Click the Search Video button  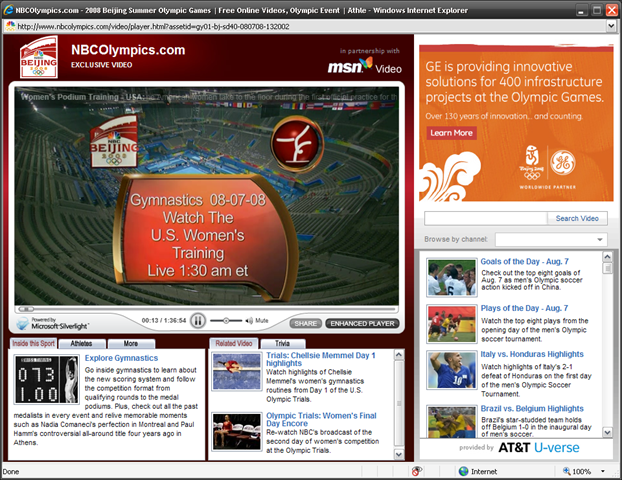click(x=577, y=218)
